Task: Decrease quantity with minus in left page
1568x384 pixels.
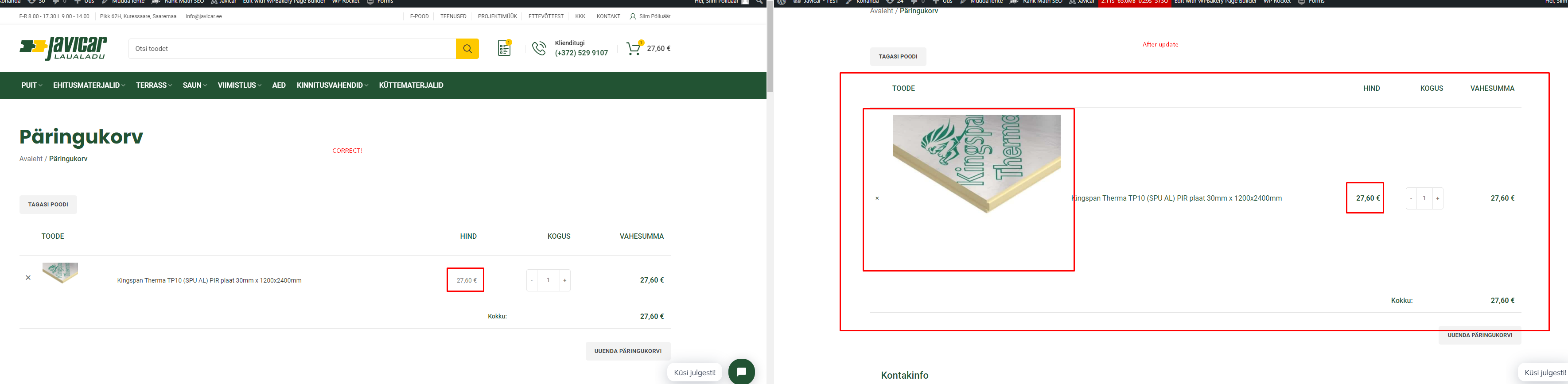Action: tap(532, 280)
